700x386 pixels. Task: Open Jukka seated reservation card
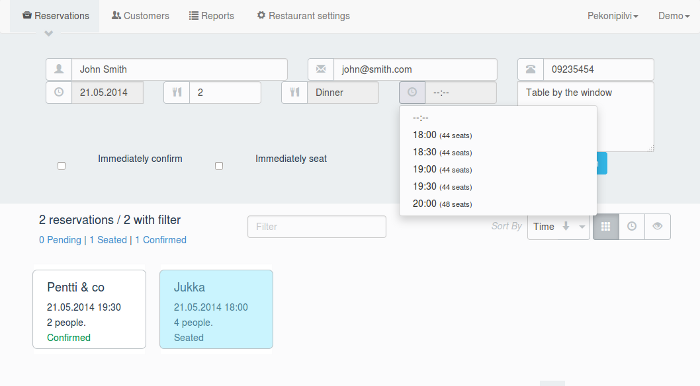(216, 309)
